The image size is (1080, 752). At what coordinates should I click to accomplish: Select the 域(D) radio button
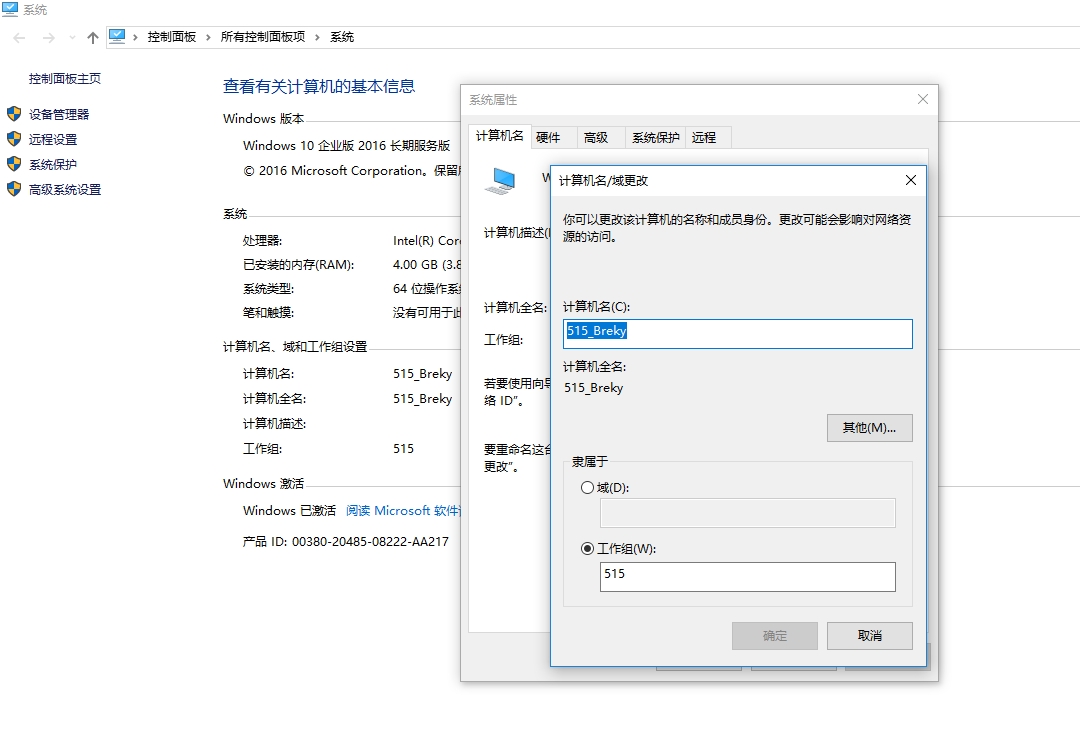(588, 488)
